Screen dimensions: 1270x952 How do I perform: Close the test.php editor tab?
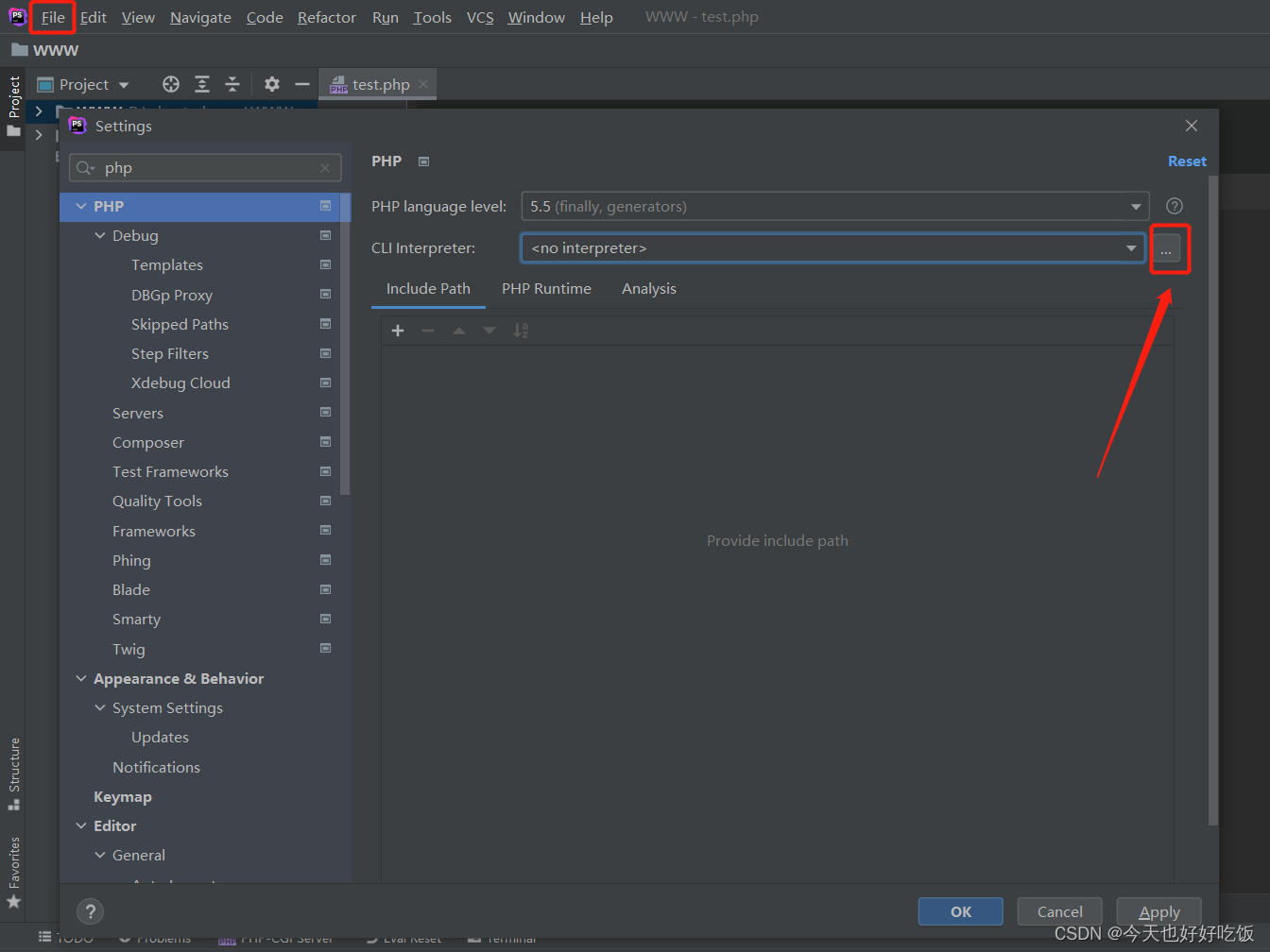[x=423, y=84]
